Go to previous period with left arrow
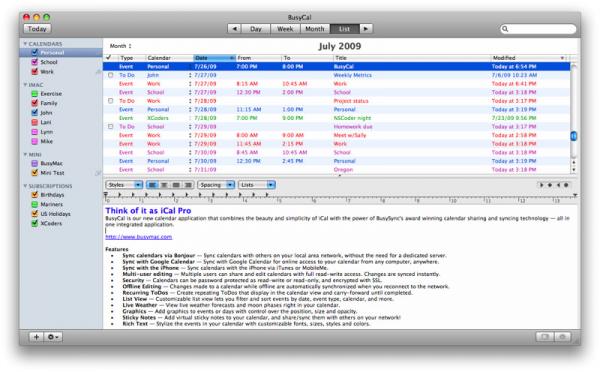 tap(234, 29)
